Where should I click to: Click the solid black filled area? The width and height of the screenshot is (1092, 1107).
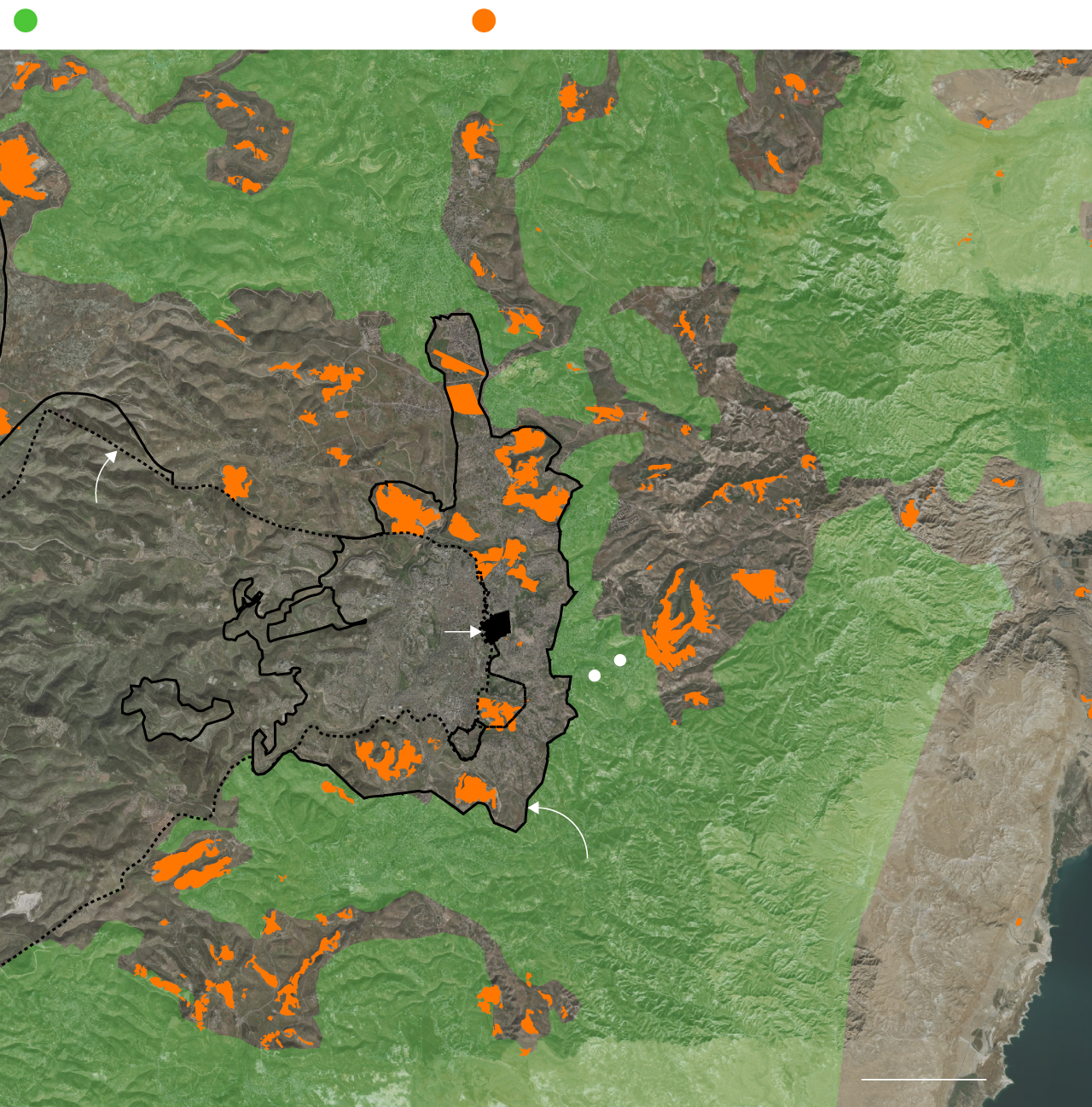(x=497, y=627)
